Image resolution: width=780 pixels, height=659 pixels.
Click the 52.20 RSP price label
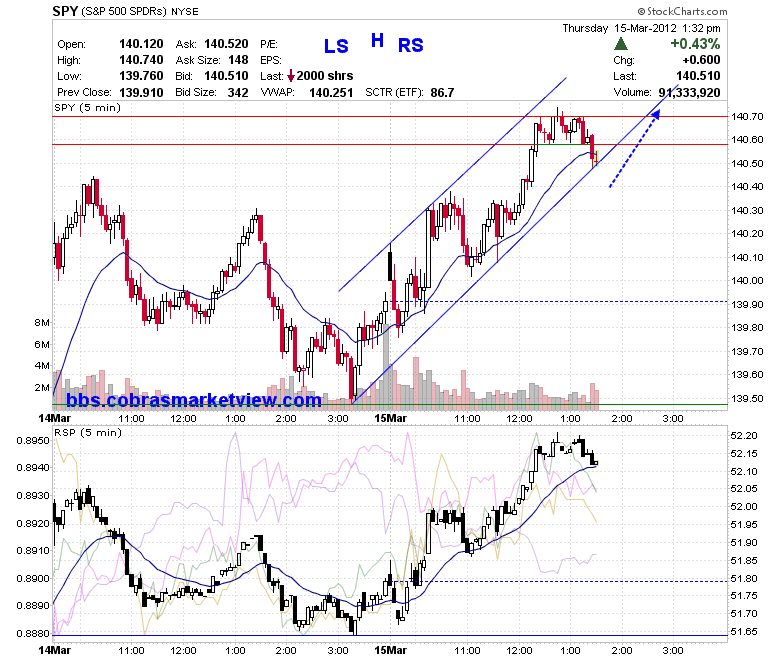[x=744, y=436]
